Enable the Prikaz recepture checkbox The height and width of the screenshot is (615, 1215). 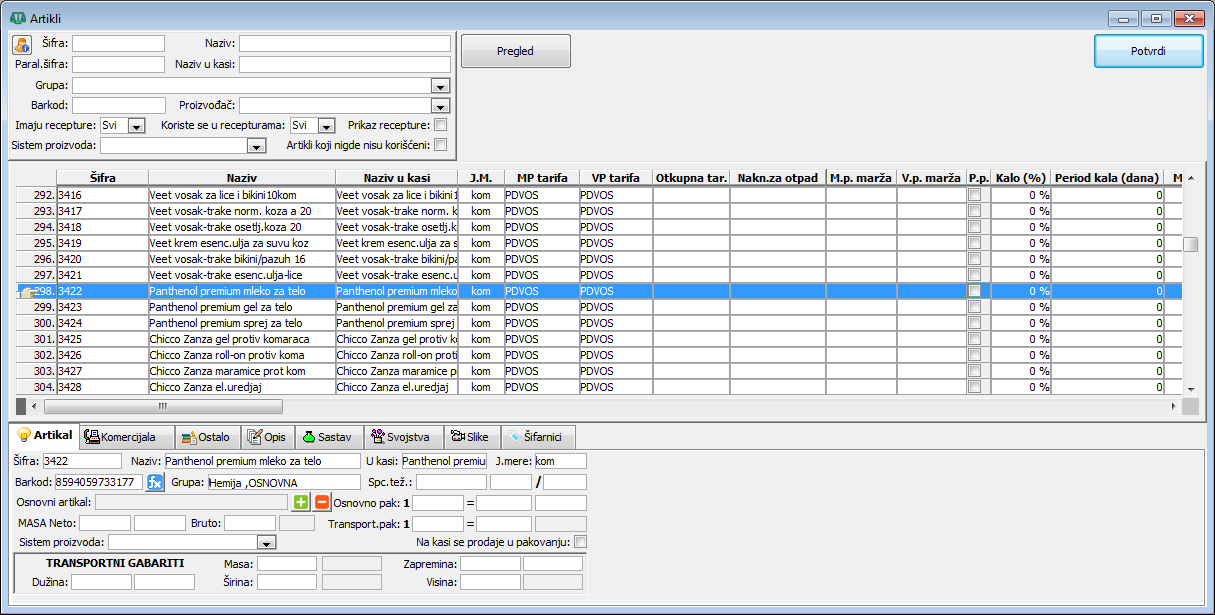(x=440, y=125)
